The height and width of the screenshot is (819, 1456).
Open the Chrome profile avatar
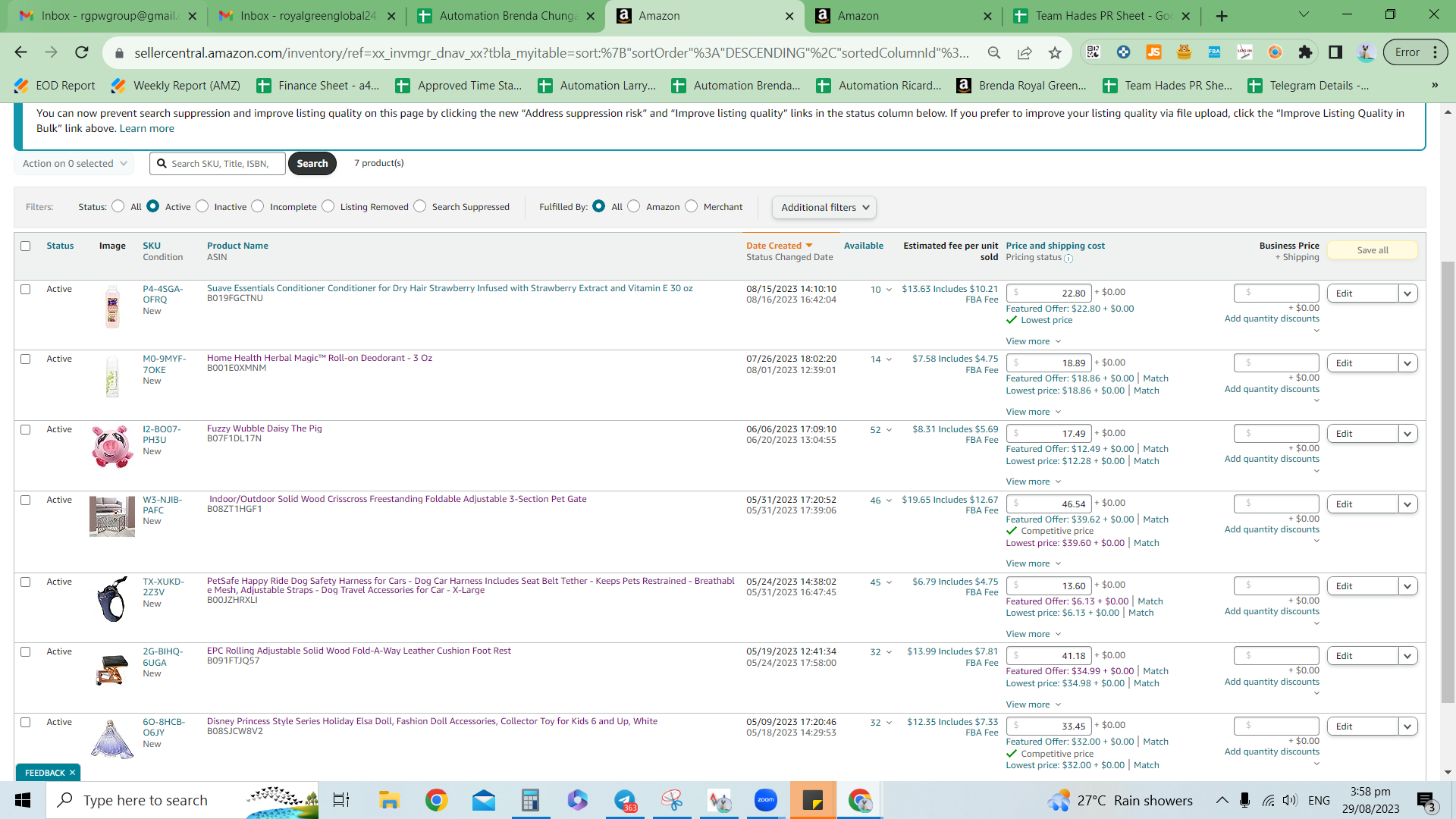point(1366,52)
